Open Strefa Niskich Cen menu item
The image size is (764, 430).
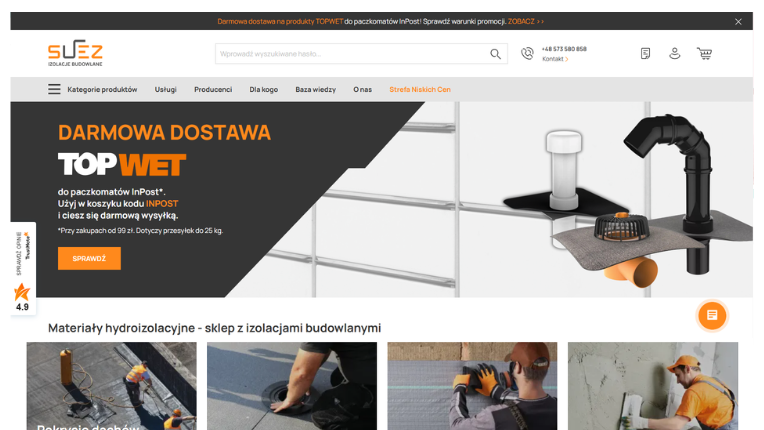[420, 90]
